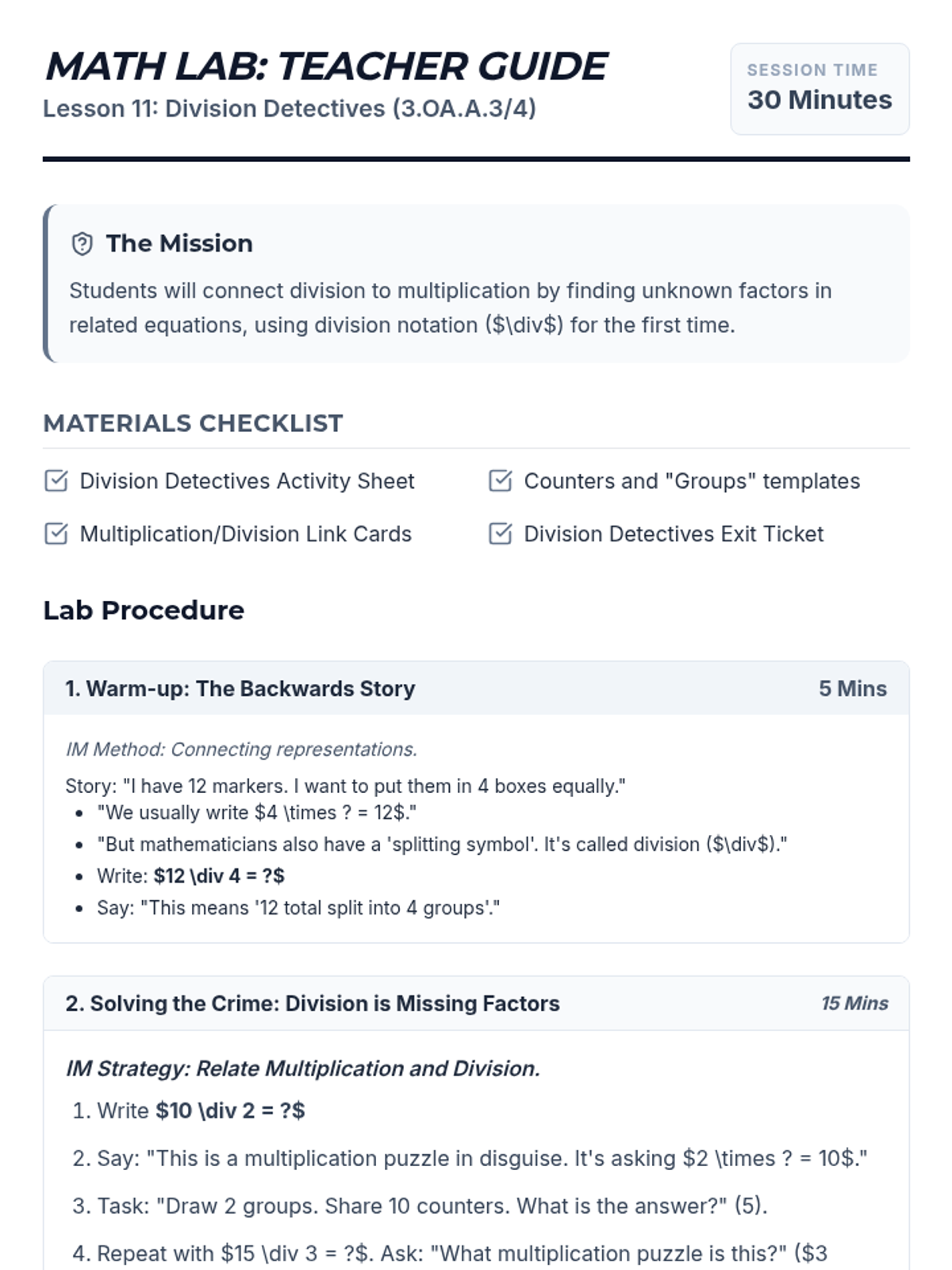Click the 'Write: $12 \div 4 = ?$' bullet
This screenshot has height=1270, width=952.
pos(190,876)
